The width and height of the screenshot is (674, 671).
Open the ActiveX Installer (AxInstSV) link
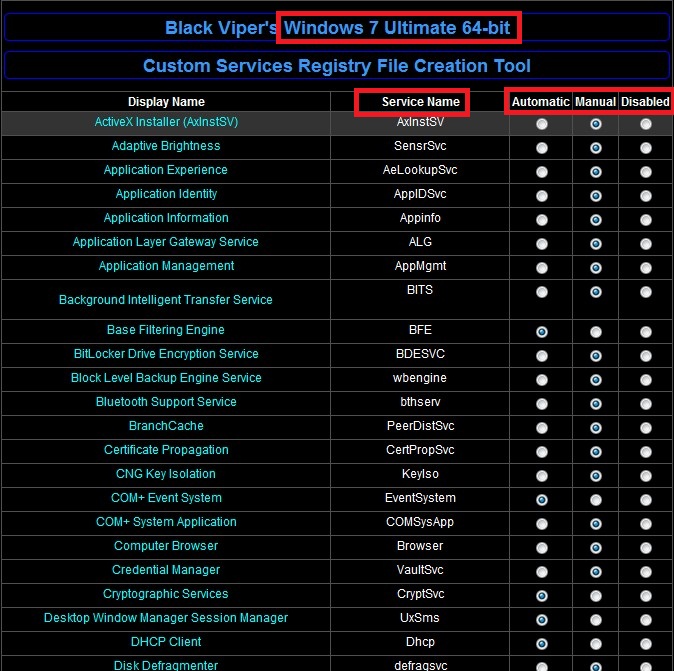tap(166, 122)
